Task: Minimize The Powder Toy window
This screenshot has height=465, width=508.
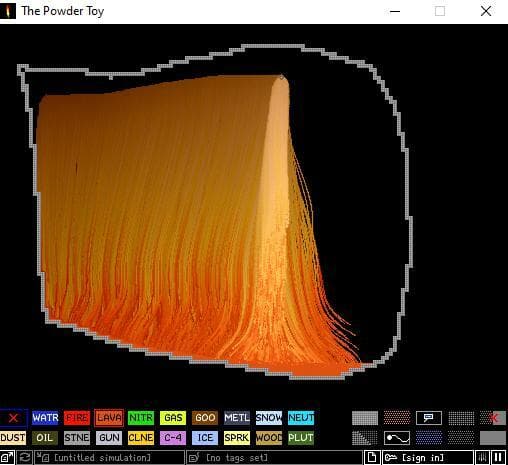Action: click(395, 11)
